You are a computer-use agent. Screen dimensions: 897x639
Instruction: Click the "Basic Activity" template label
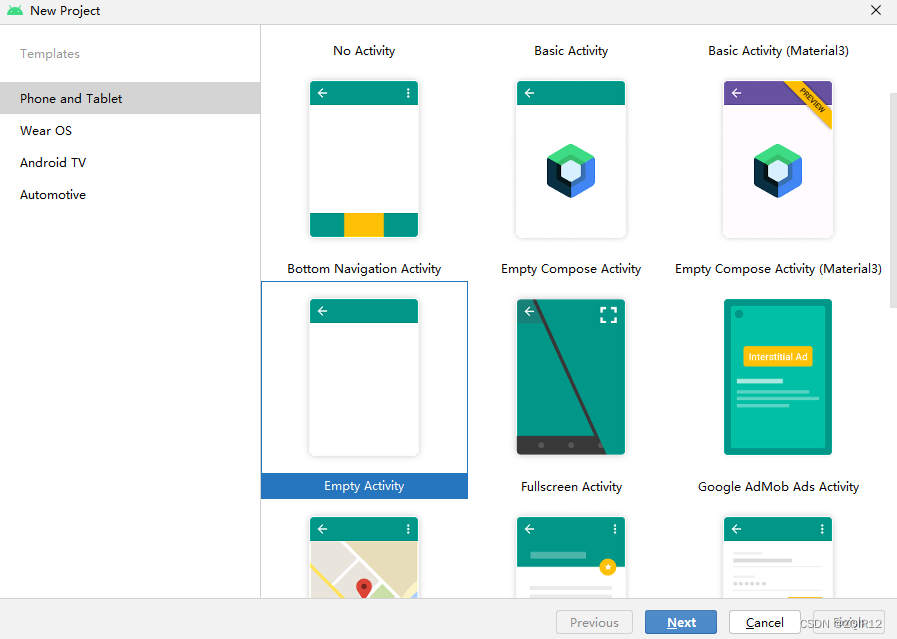[x=571, y=51]
